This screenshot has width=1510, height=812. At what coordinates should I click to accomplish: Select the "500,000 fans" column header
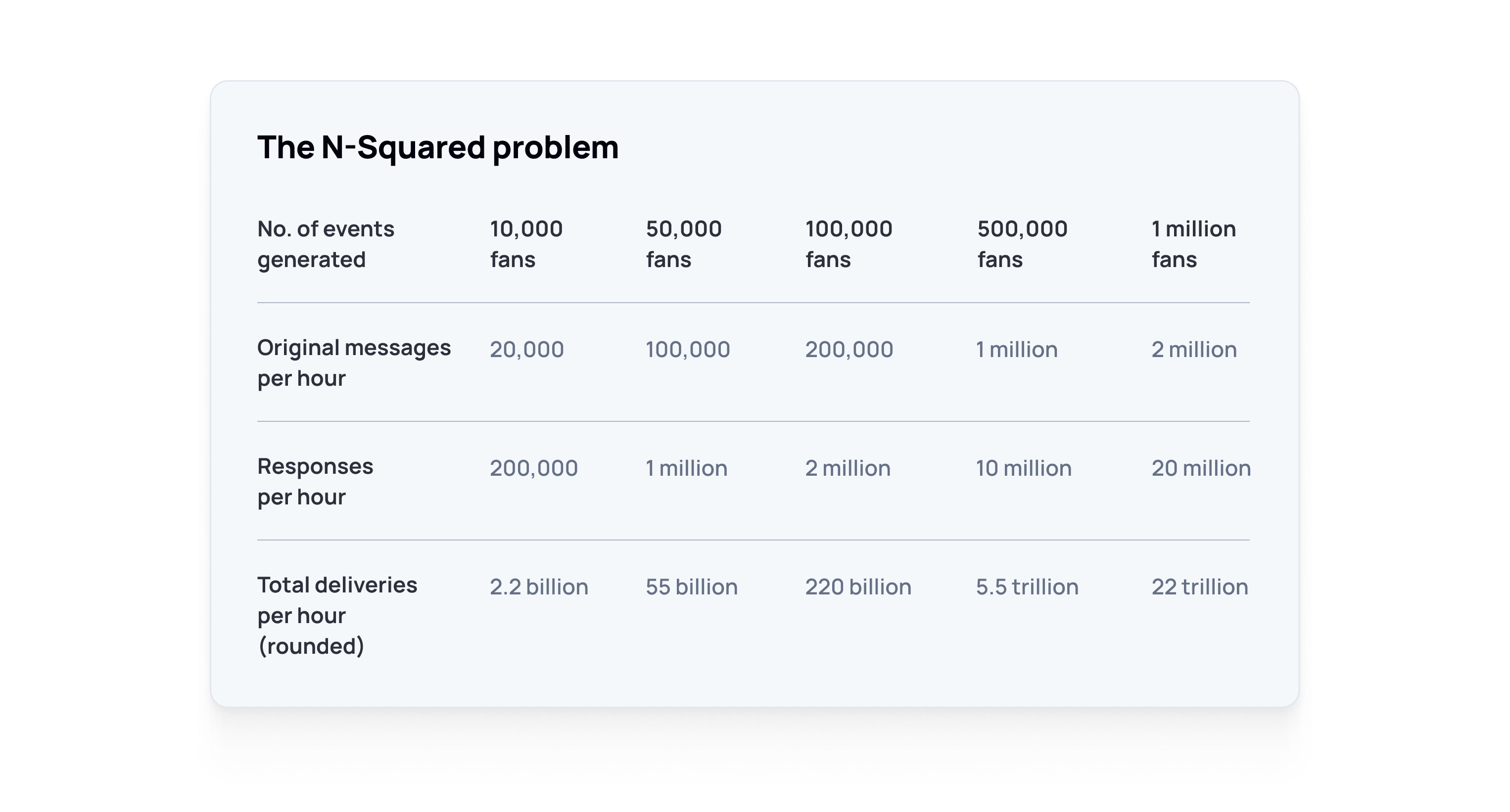click(1022, 244)
